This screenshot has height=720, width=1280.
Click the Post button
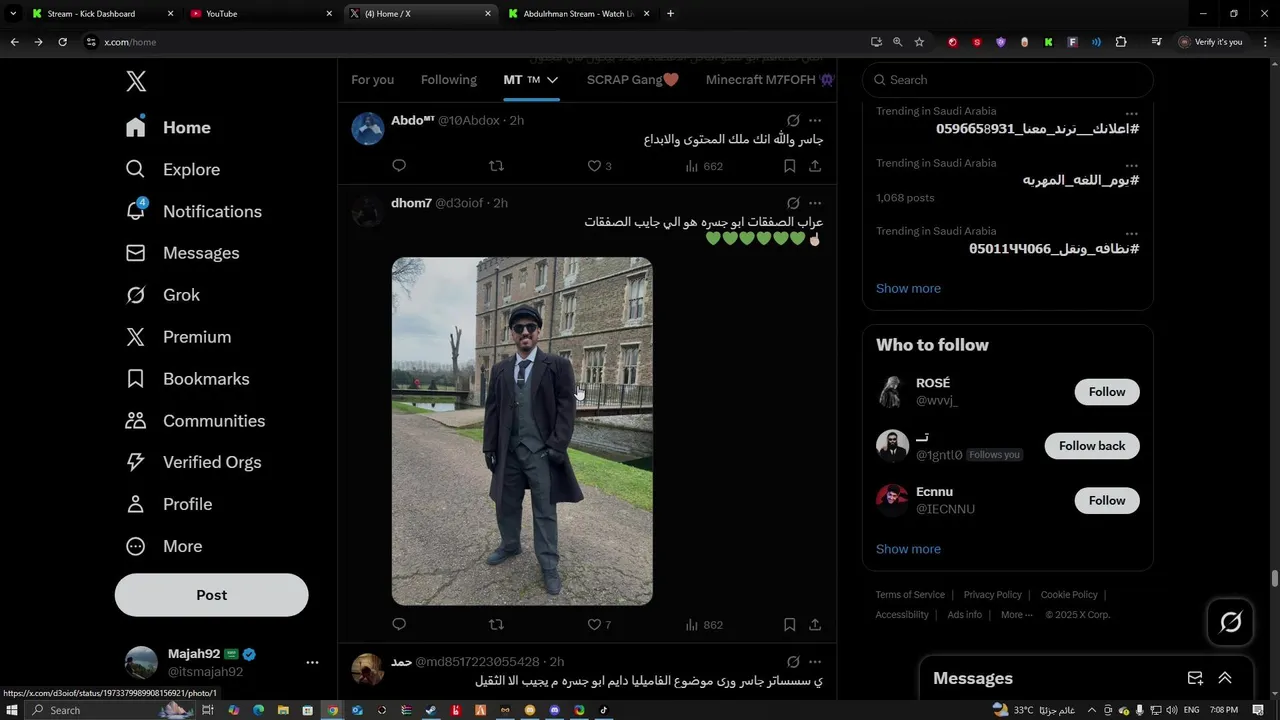[212, 595]
